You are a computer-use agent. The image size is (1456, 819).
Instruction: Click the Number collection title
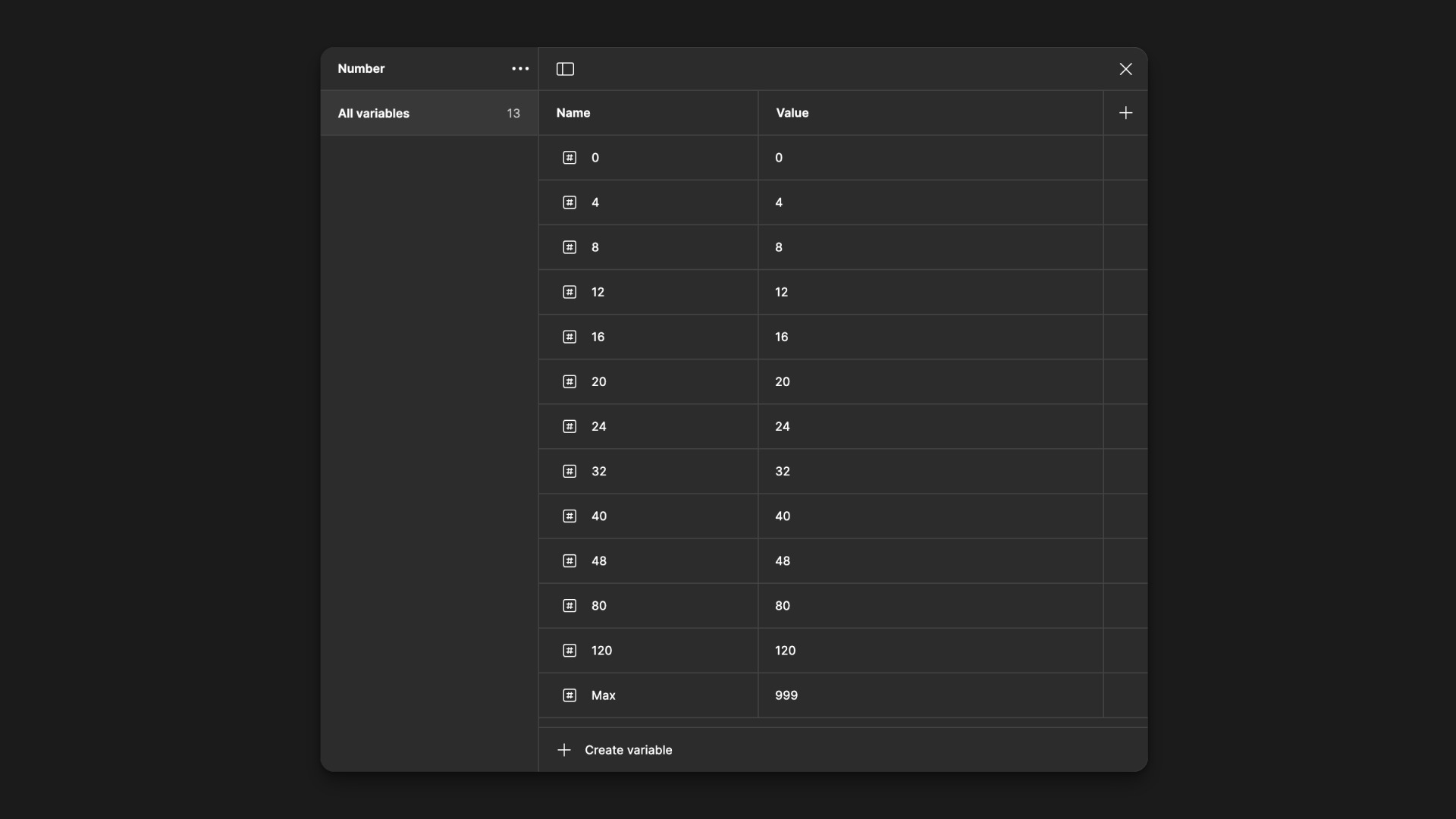pos(361,68)
